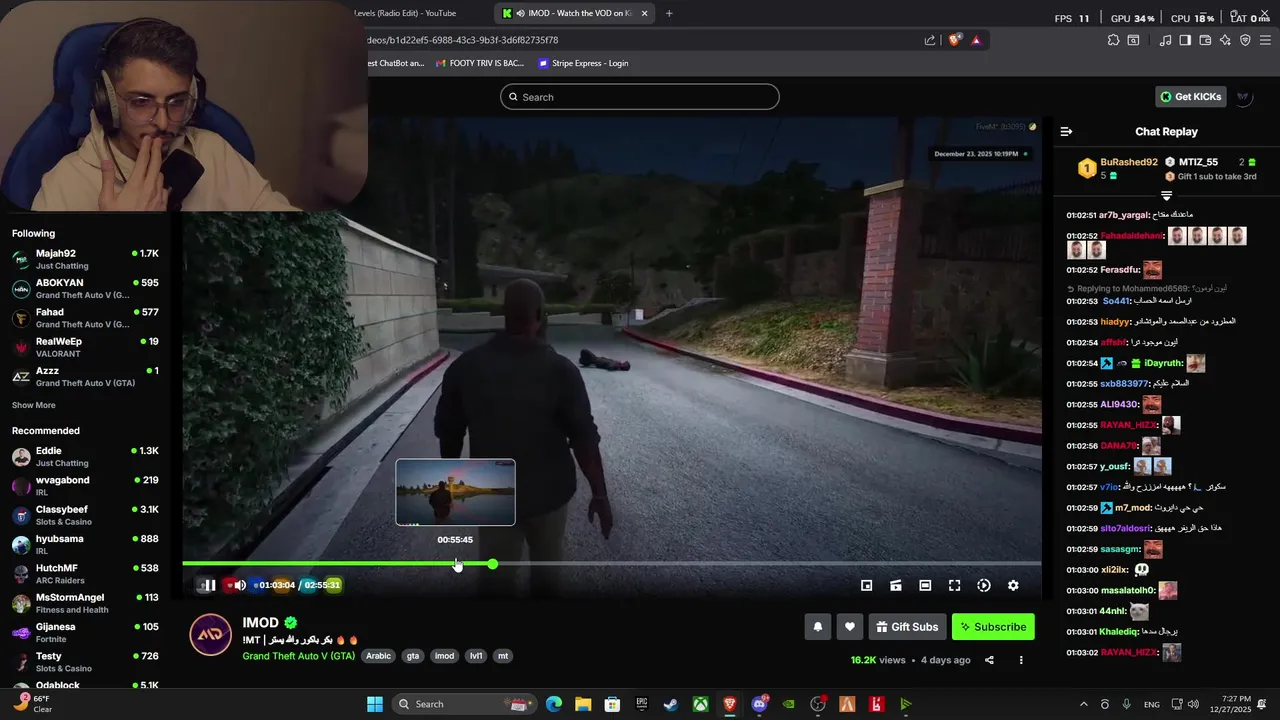Open IMOD channel avatar

211,635
